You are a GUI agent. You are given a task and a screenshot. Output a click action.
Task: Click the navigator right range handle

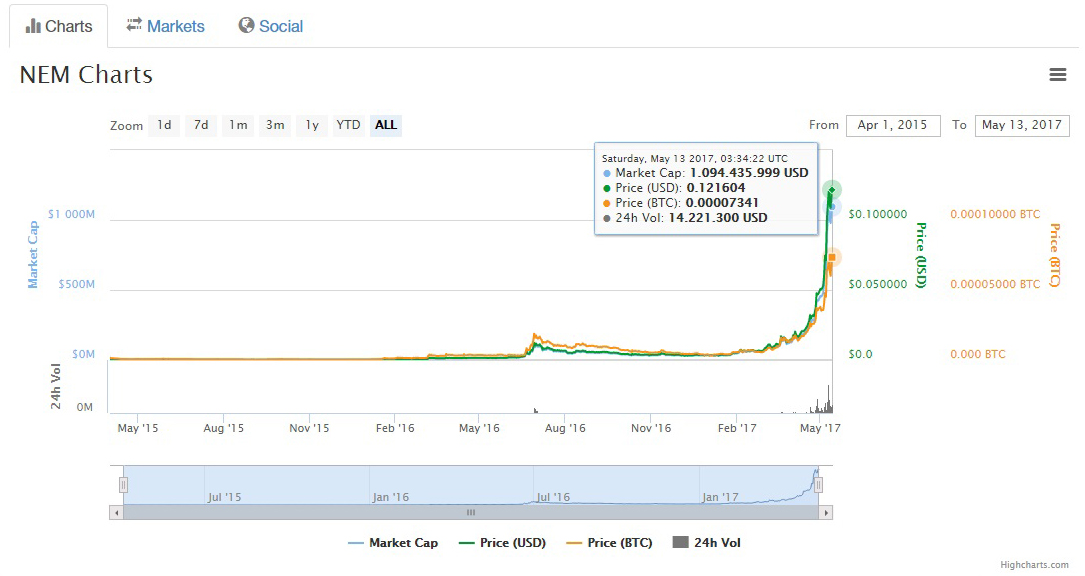819,485
